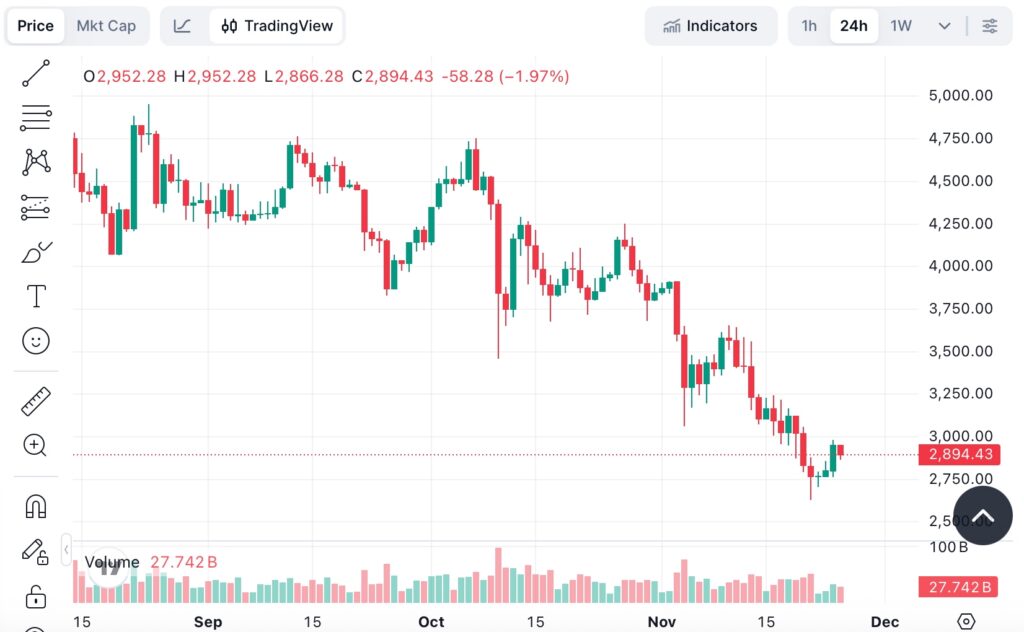Select the Measure ruler tool
Image resolution: width=1024 pixels, height=632 pixels.
click(x=35, y=400)
